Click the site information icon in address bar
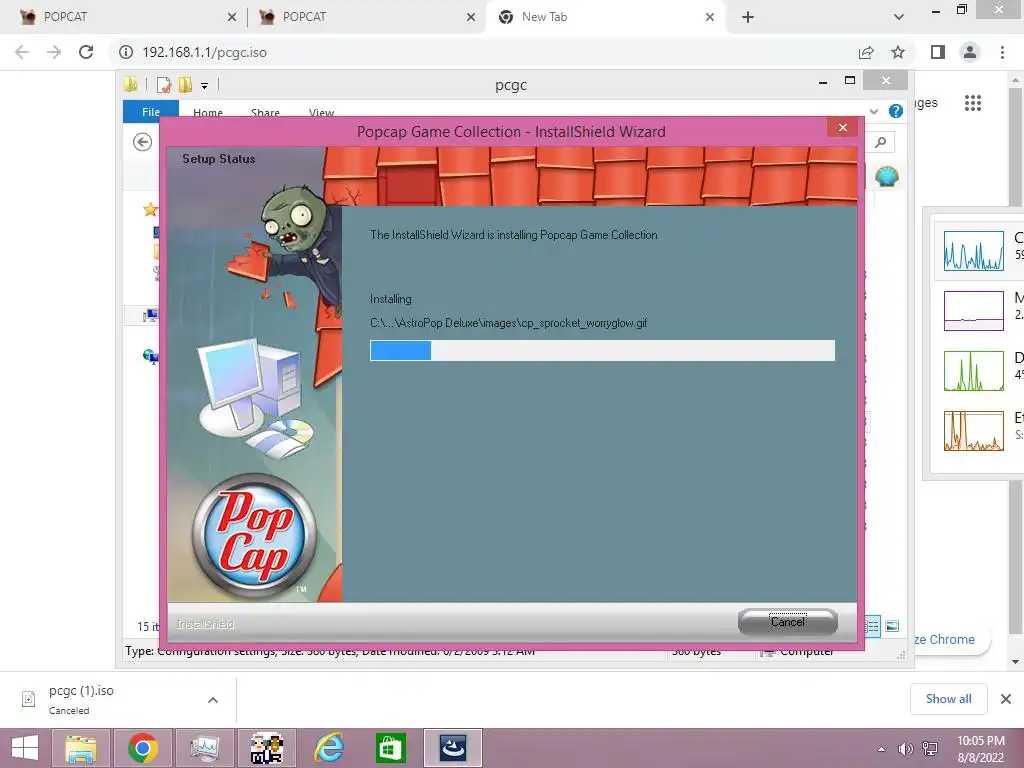The image size is (1024, 768). pyautogui.click(x=126, y=52)
